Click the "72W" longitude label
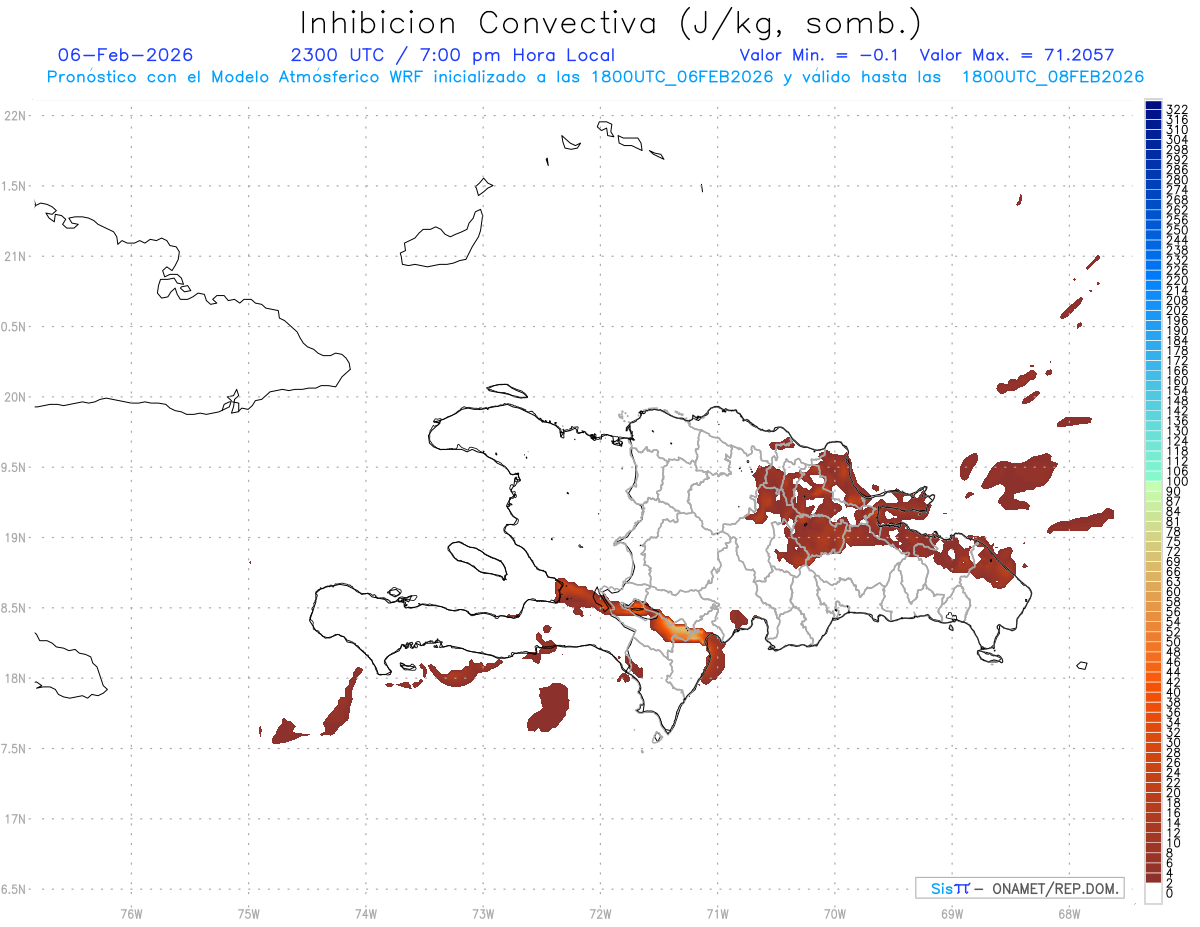Screen dimensions: 1200x927 click(600, 913)
